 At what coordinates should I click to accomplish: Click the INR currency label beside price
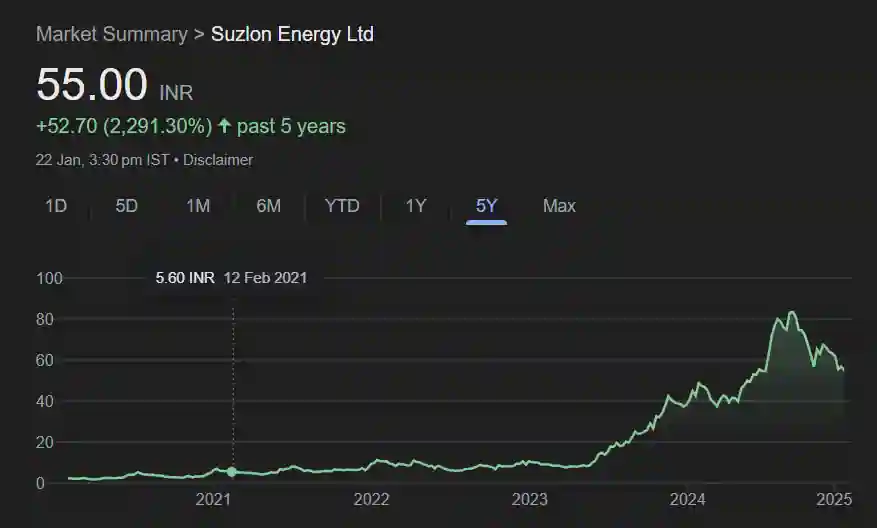[176, 93]
